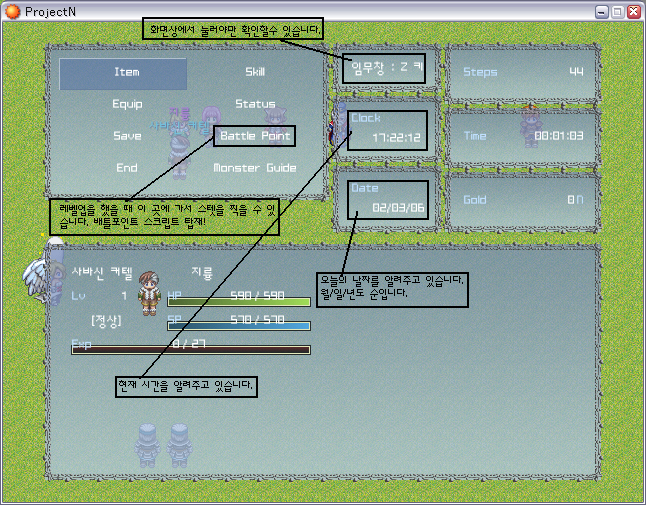This screenshot has width=646, height=505.
Task: Click the brown-haired character sprite
Action: 151,295
